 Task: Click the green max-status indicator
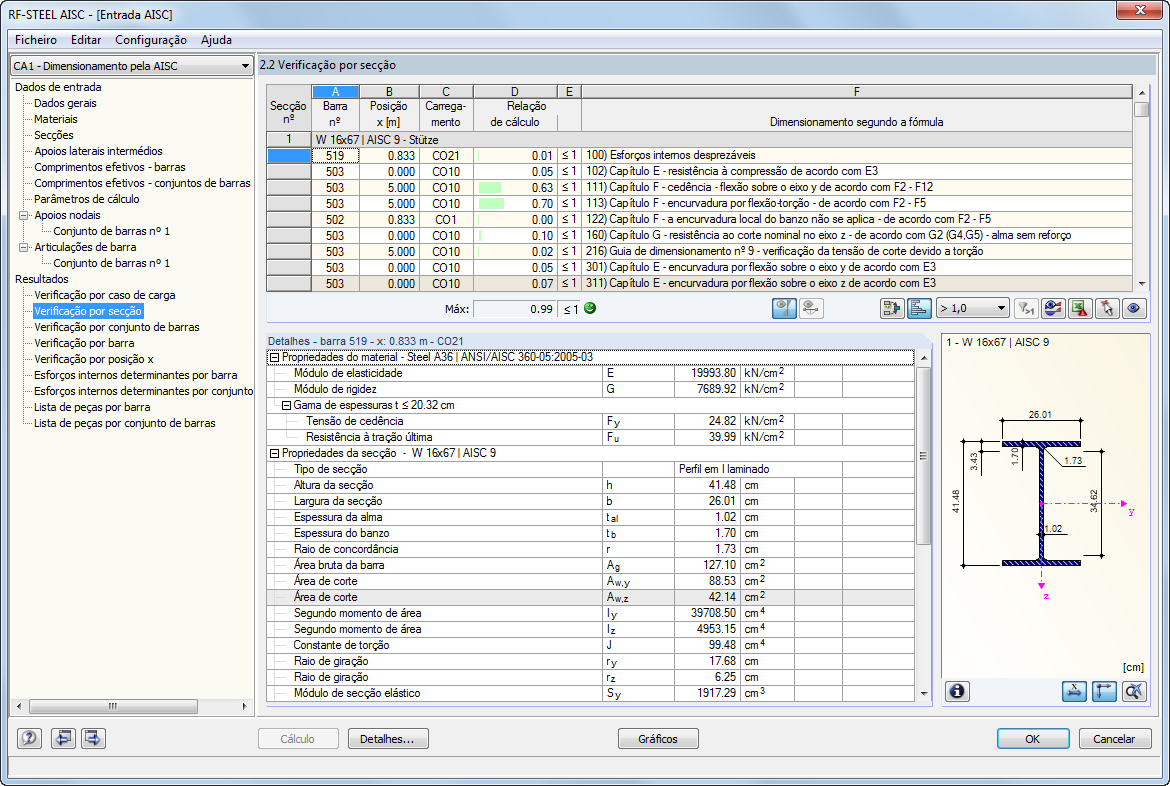pos(589,308)
